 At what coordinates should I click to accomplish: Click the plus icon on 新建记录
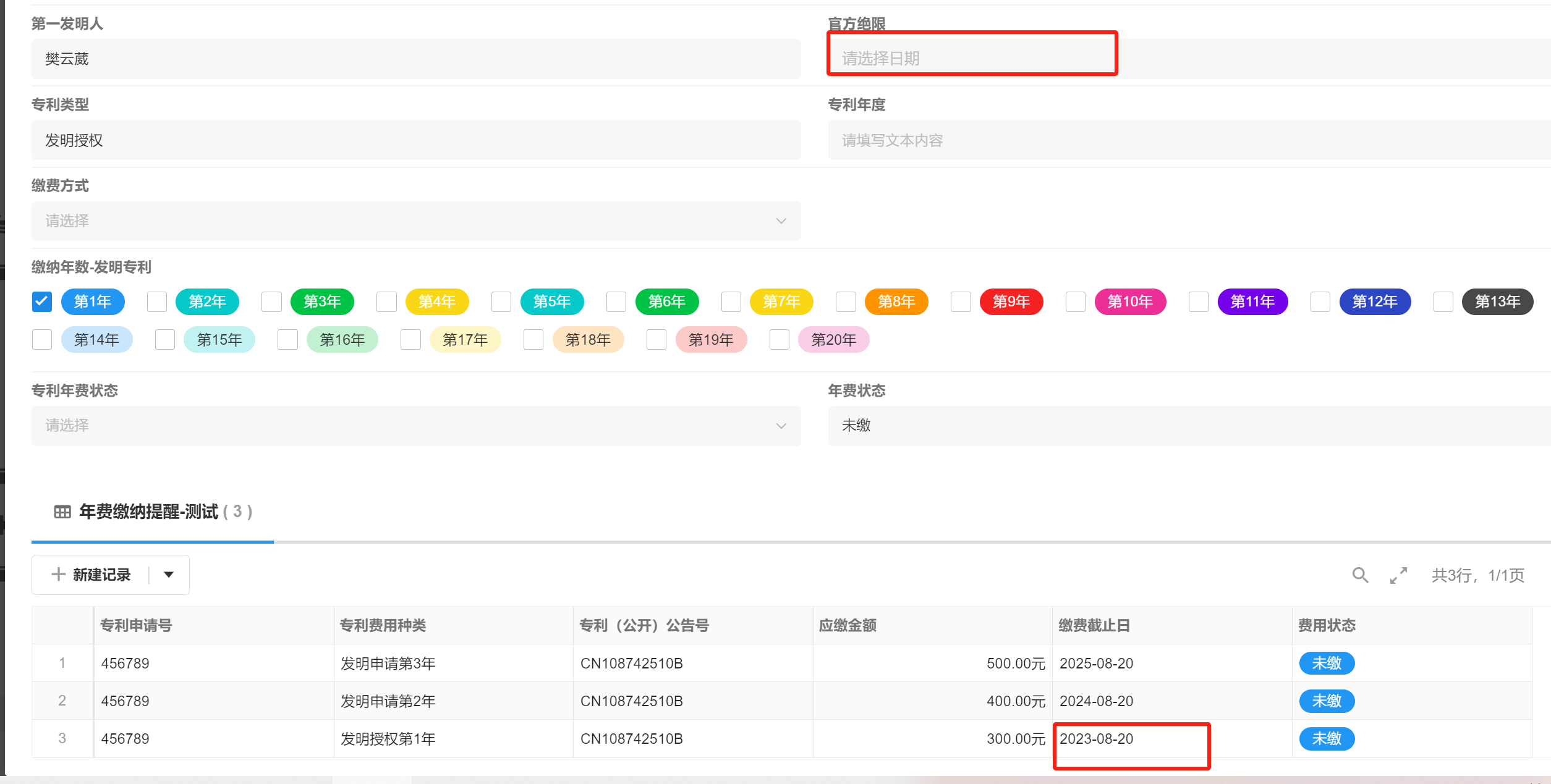pos(58,575)
